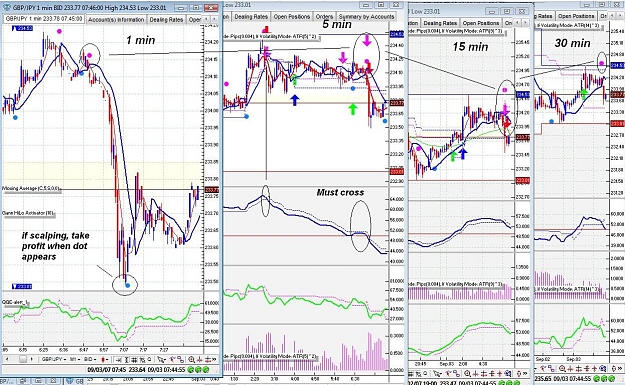Image resolution: width=625 pixels, height=385 pixels.
Task: Open Open Positions tab in 30 min window
Action: tap(576, 16)
